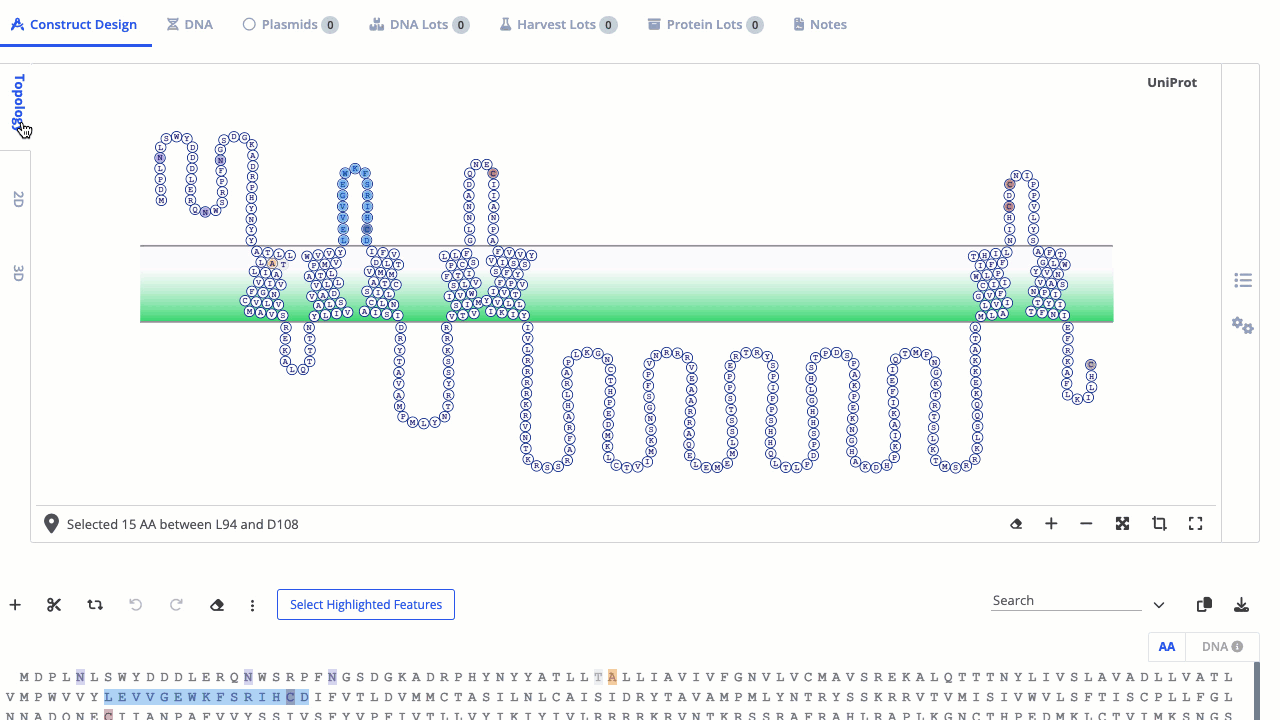Open the three-dot more options menu
This screenshot has height=720, width=1280.
(253, 605)
